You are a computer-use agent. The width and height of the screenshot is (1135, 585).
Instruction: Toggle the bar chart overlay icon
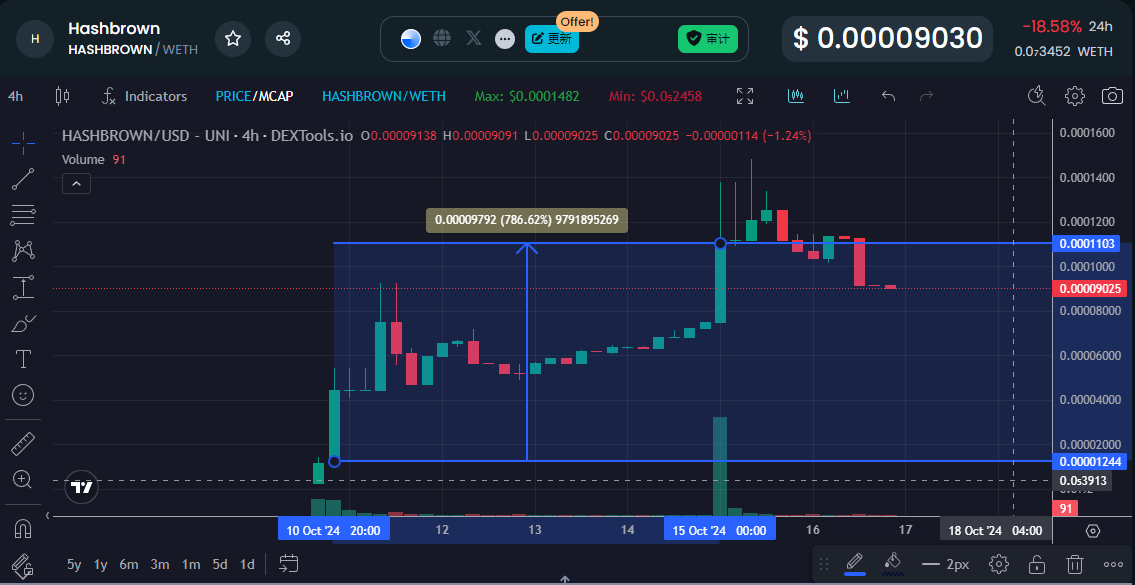click(842, 96)
